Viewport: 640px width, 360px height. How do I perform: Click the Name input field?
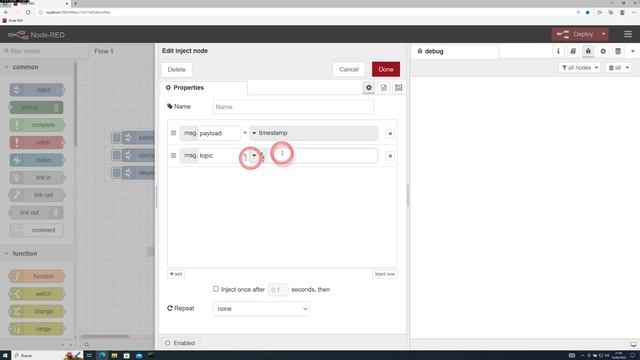[x=293, y=107]
